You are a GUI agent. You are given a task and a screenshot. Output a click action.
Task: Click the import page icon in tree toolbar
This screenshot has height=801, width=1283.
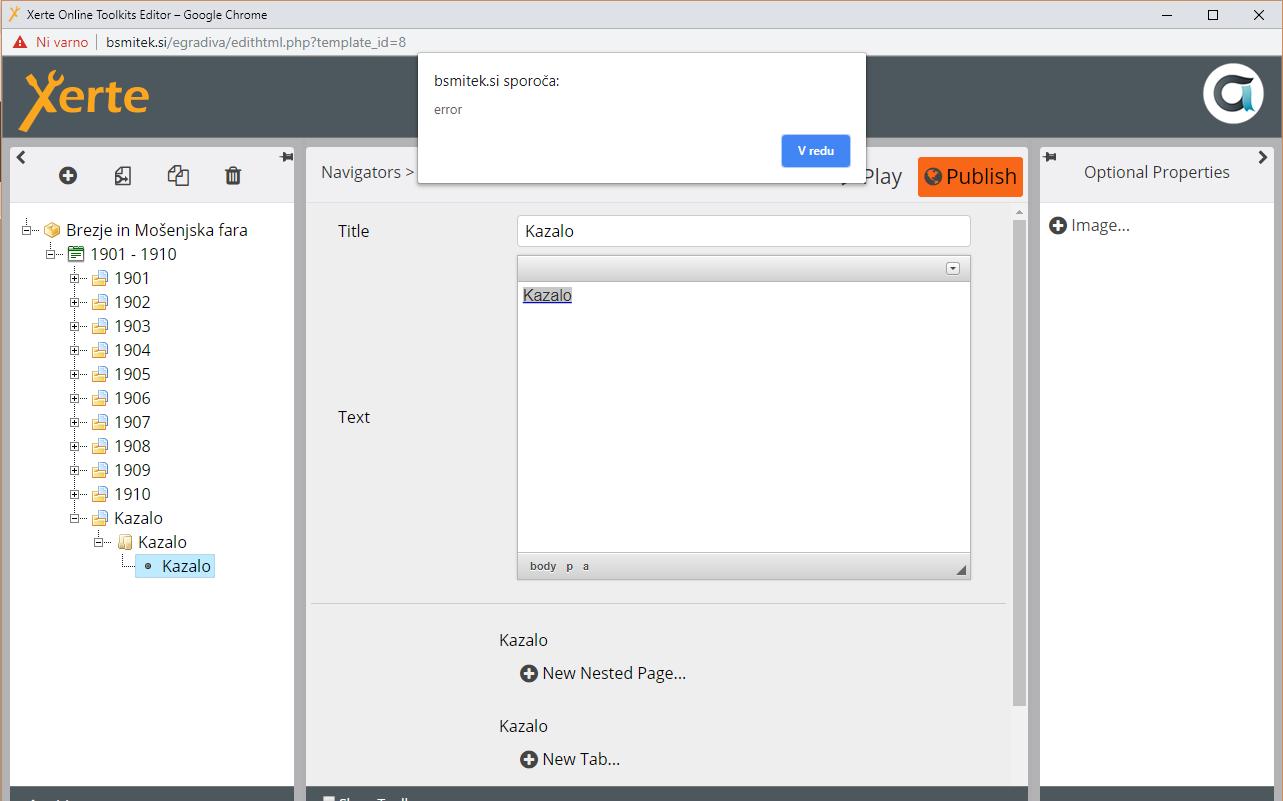click(122, 176)
